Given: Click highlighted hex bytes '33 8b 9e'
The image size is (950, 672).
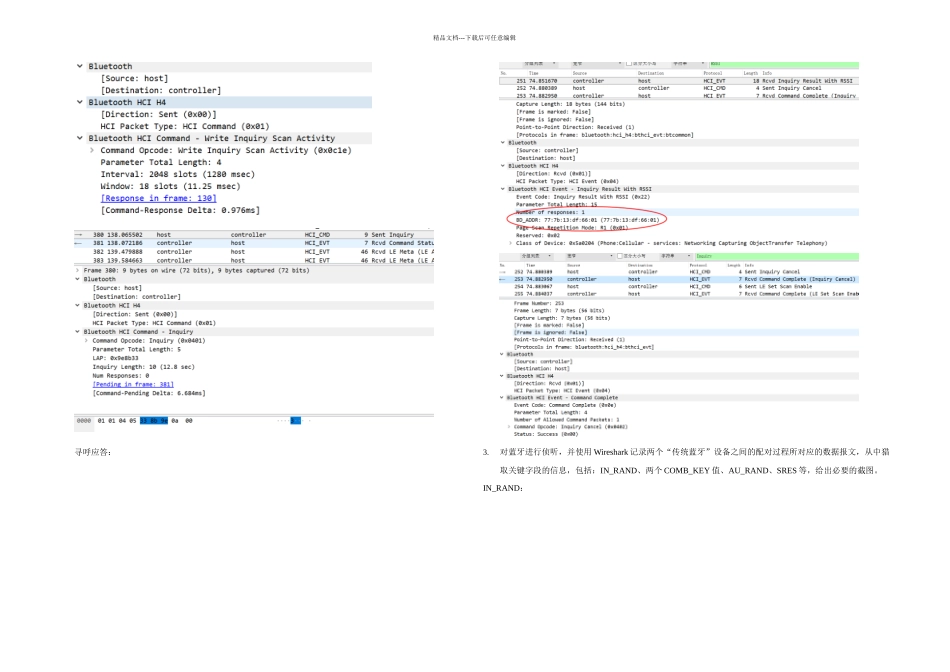Looking at the screenshot, I should (x=154, y=421).
